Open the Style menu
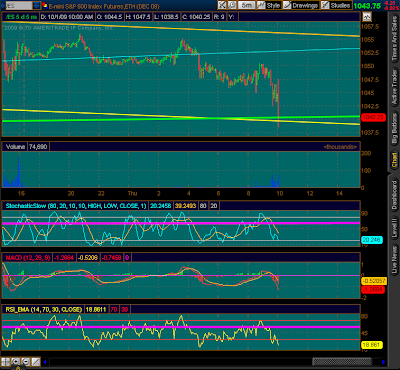400x370 pixels. (x=269, y=5)
